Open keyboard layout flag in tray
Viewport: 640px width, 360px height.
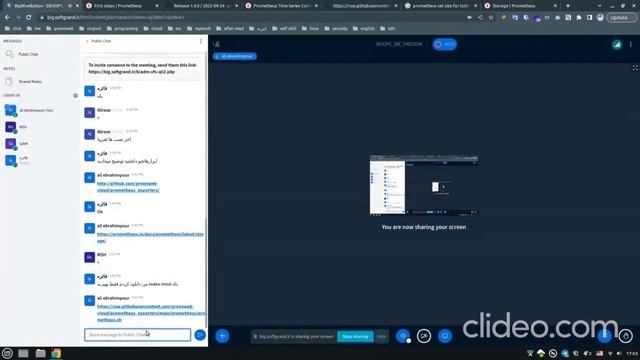click(x=599, y=353)
